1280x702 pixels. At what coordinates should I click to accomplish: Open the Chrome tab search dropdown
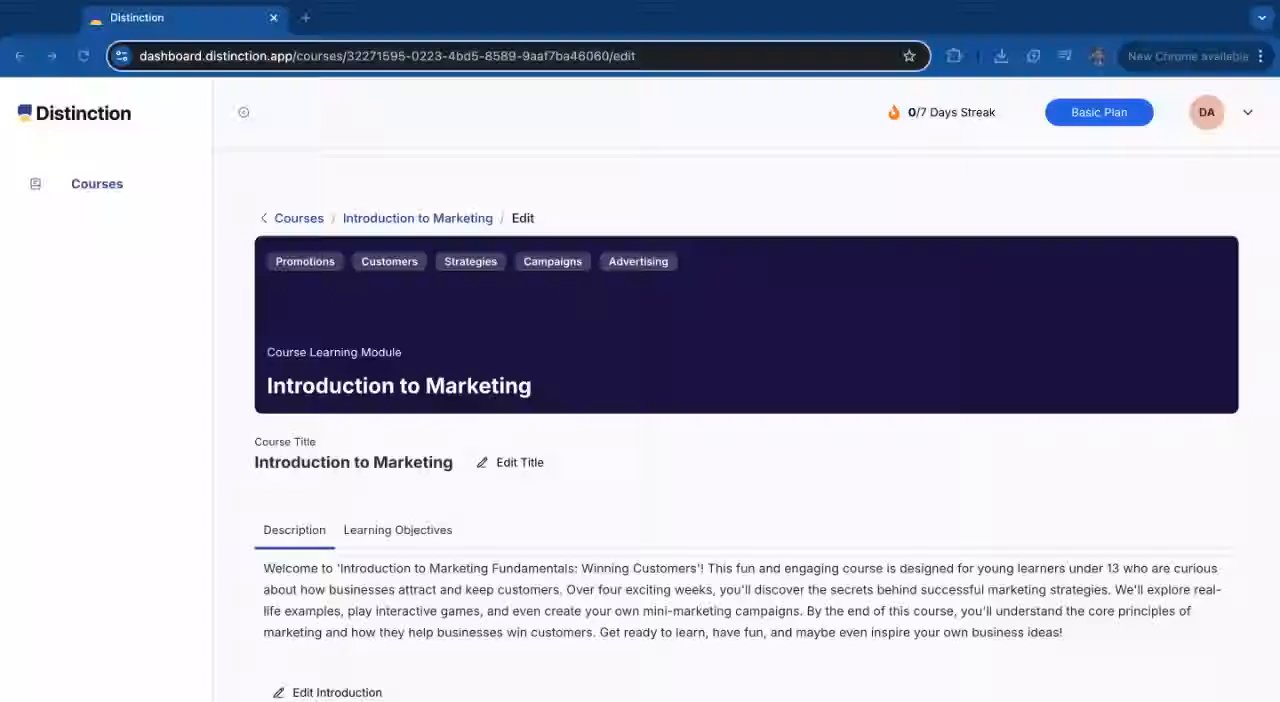coord(1261,17)
